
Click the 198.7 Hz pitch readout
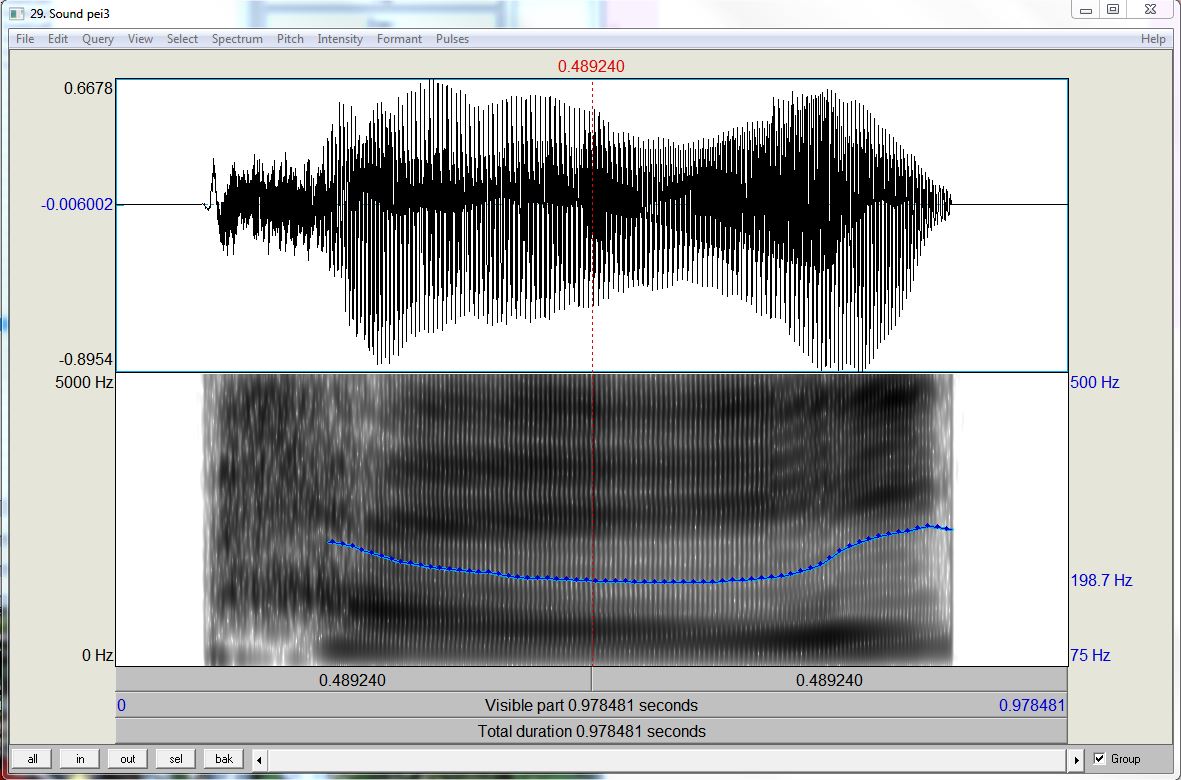pyautogui.click(x=1101, y=580)
